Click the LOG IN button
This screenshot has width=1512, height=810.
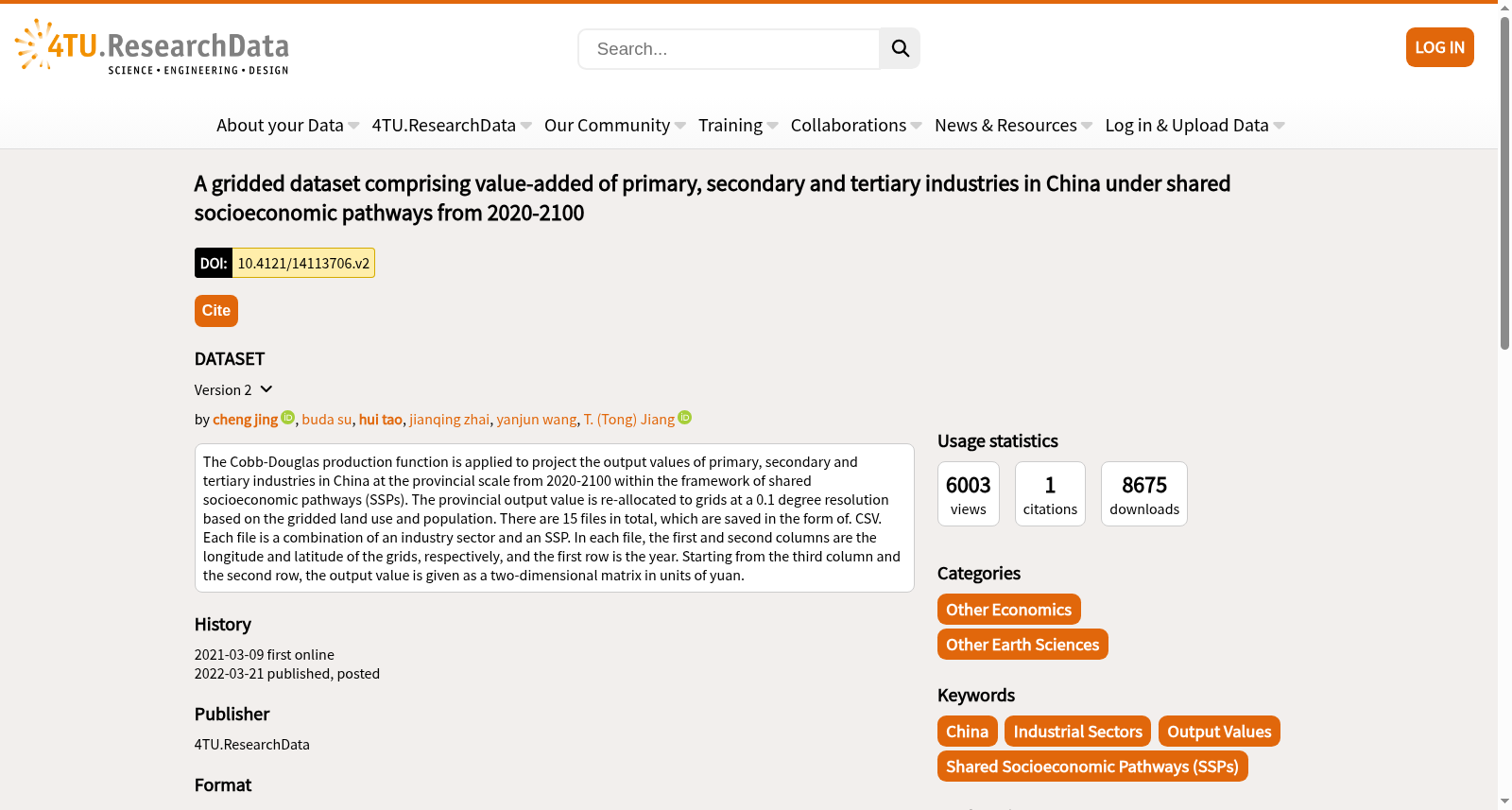click(1439, 47)
